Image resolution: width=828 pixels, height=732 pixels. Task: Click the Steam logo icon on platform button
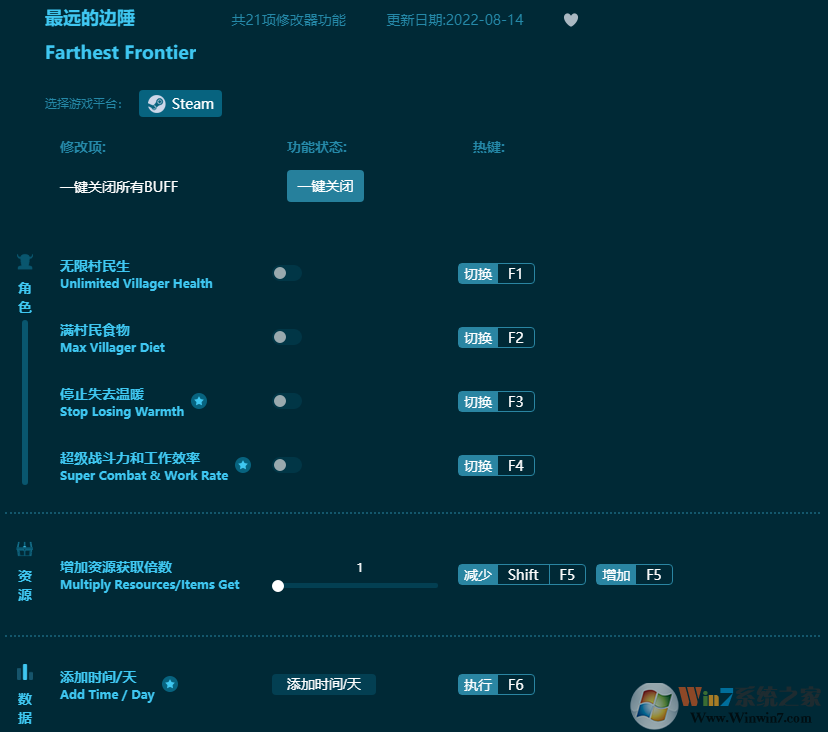tap(157, 103)
